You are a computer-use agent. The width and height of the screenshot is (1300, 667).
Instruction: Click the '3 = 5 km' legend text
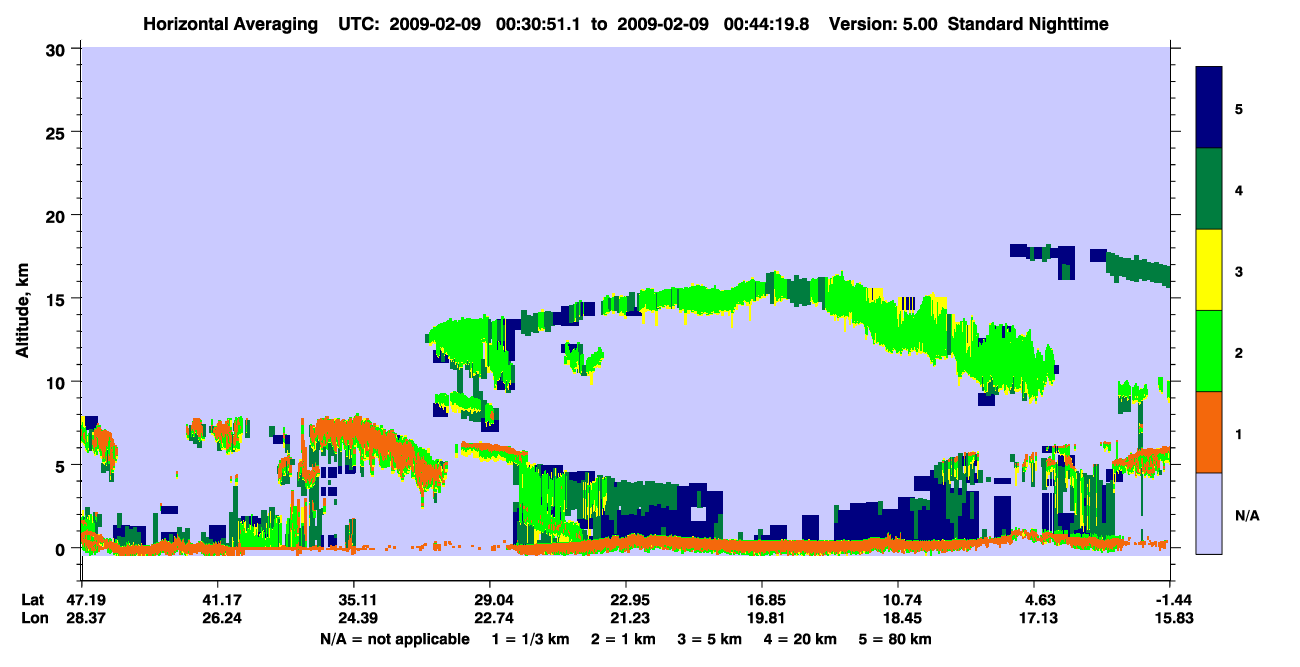[710, 639]
